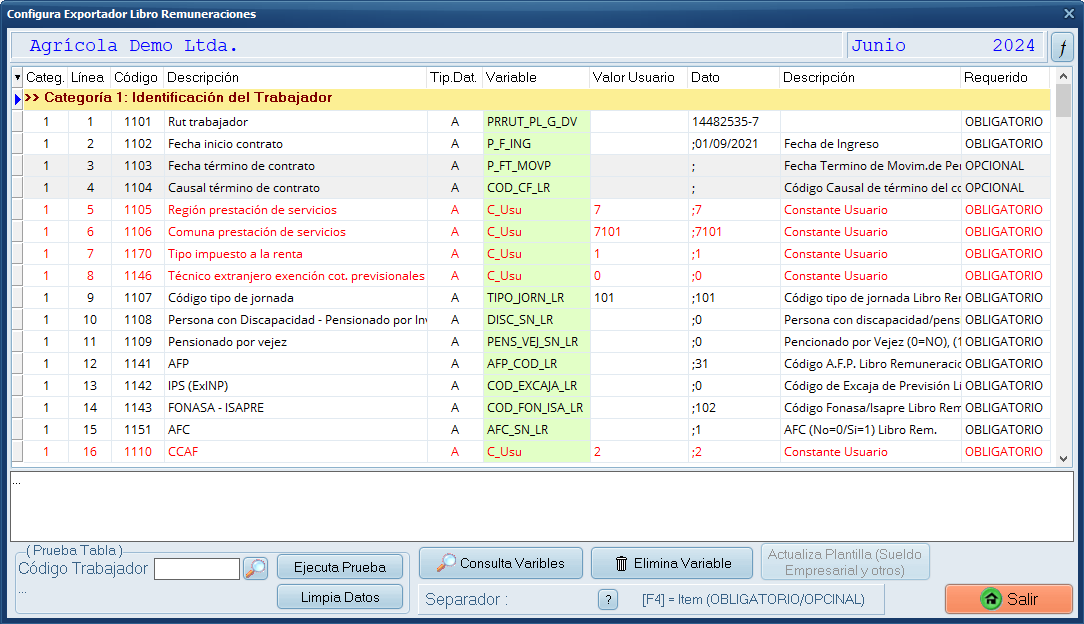1084x624 pixels.
Task: Click the Salir button
Action: 1009,599
